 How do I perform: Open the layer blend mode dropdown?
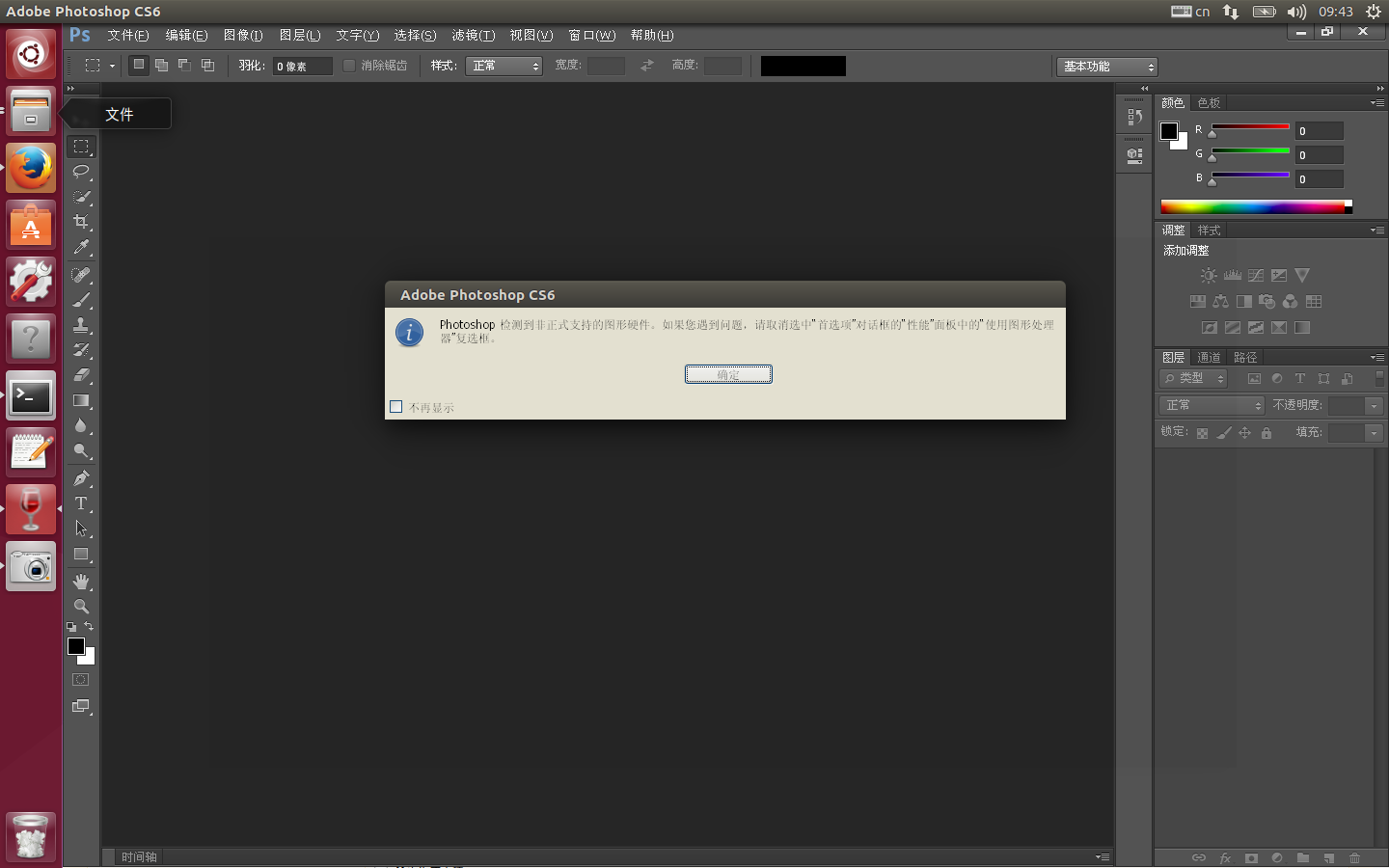pos(1212,405)
